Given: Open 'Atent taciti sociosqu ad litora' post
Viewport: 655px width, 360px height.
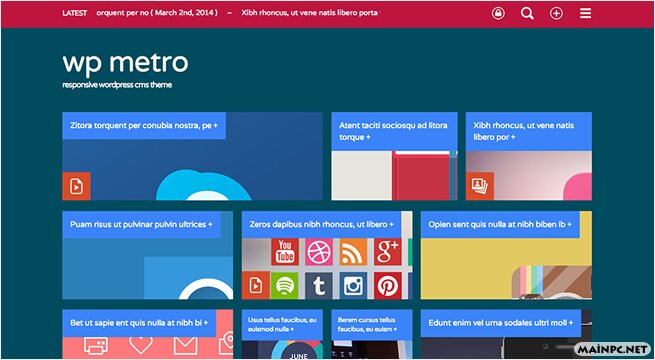Looking at the screenshot, I should coord(394,131).
